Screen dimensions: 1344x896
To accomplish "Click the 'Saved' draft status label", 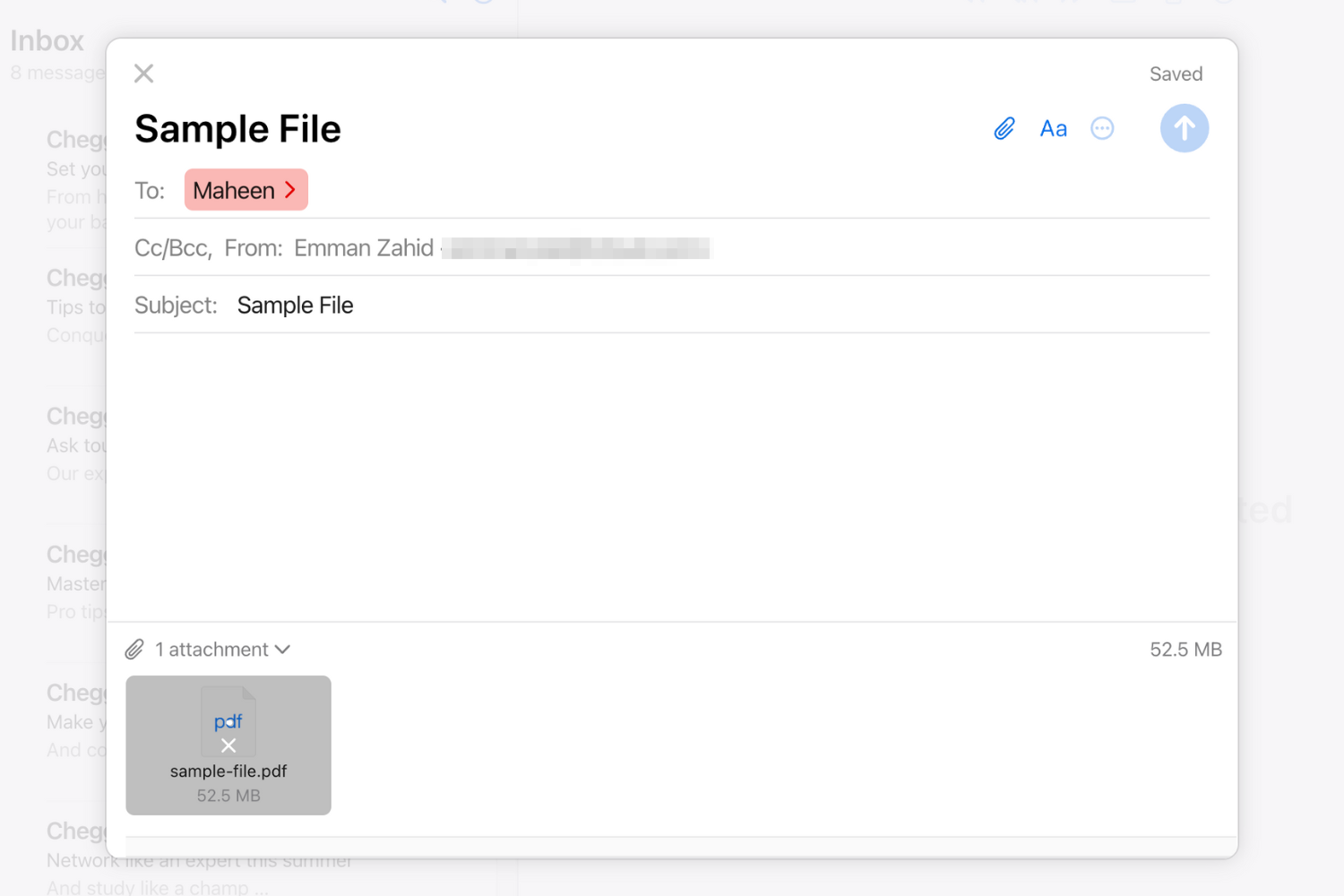I will point(1176,73).
